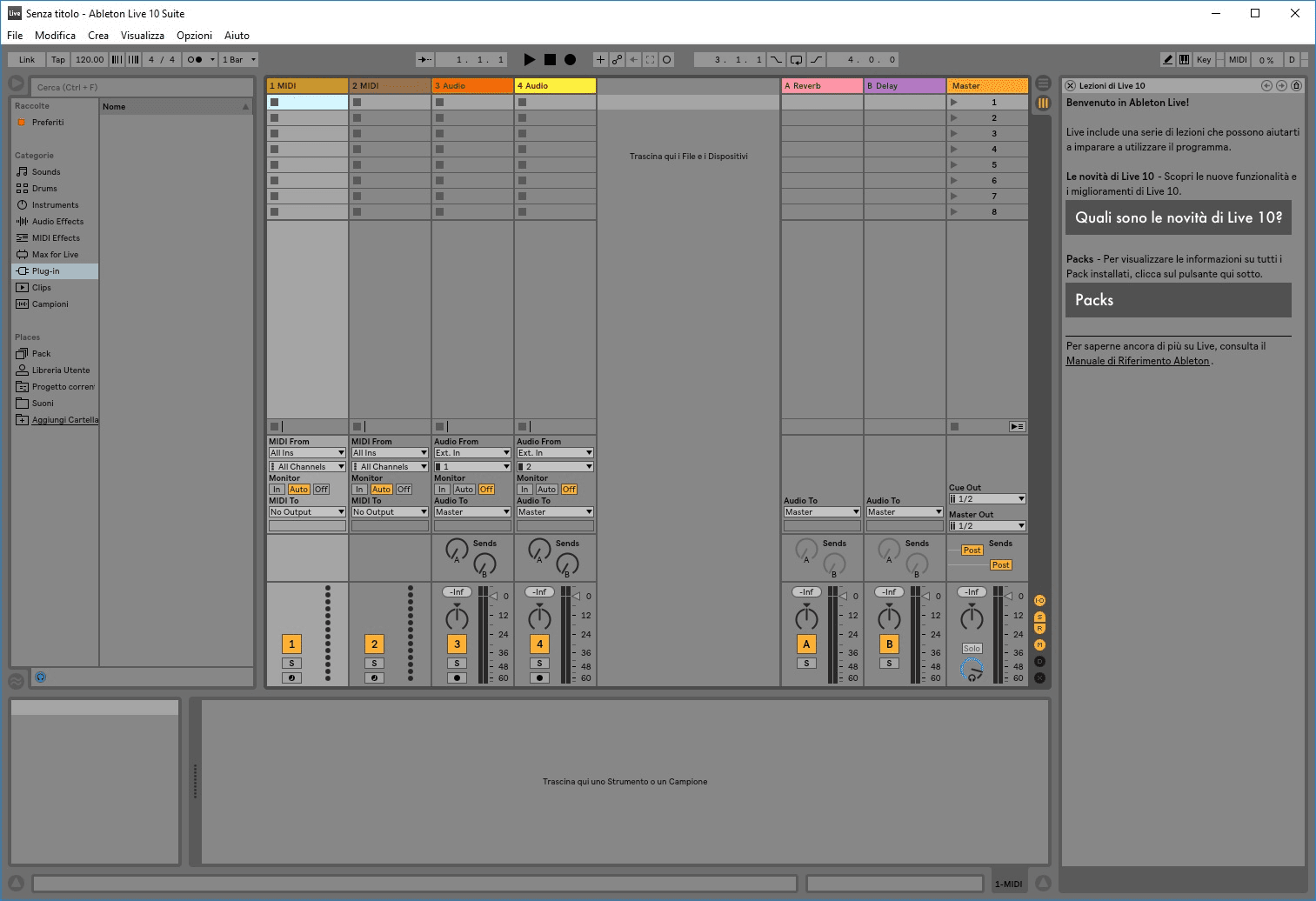Click the MIDI Arrangement Overdub plus button
The height and width of the screenshot is (901, 1316).
(600, 60)
